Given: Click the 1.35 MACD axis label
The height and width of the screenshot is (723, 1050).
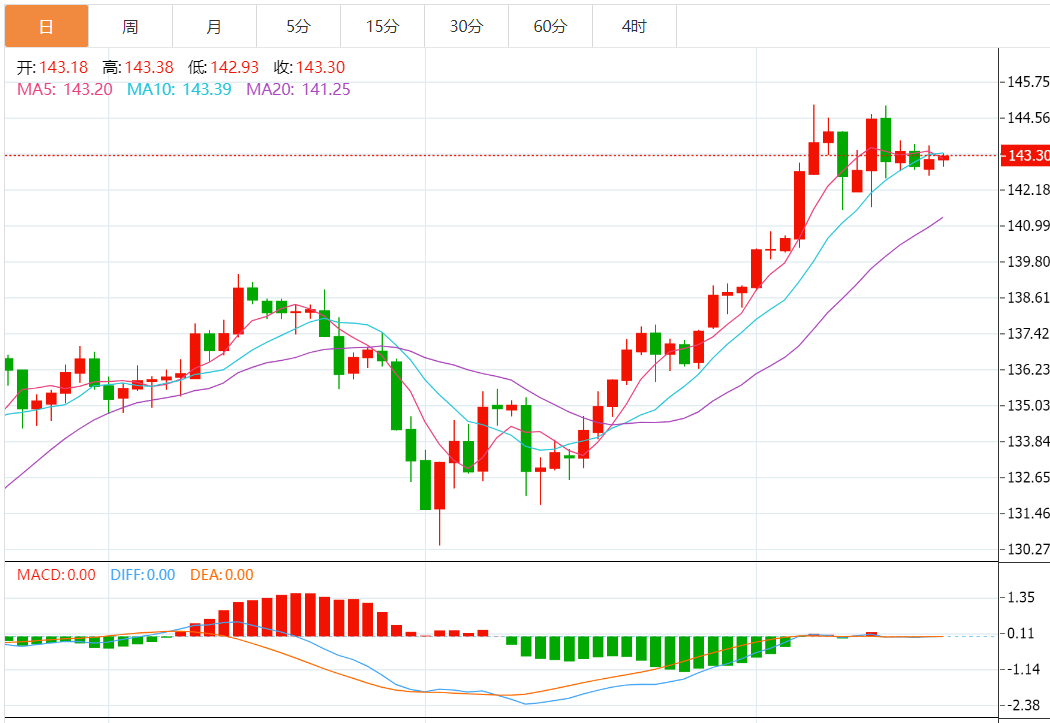Looking at the screenshot, I should click(1021, 597).
